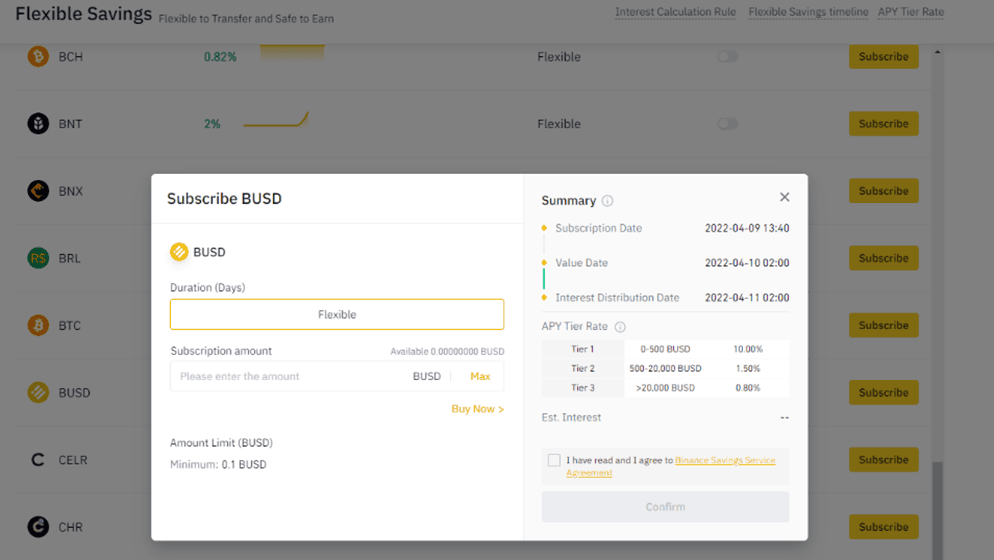Click the BTC coin icon
This screenshot has width=994, height=560.
(38, 325)
